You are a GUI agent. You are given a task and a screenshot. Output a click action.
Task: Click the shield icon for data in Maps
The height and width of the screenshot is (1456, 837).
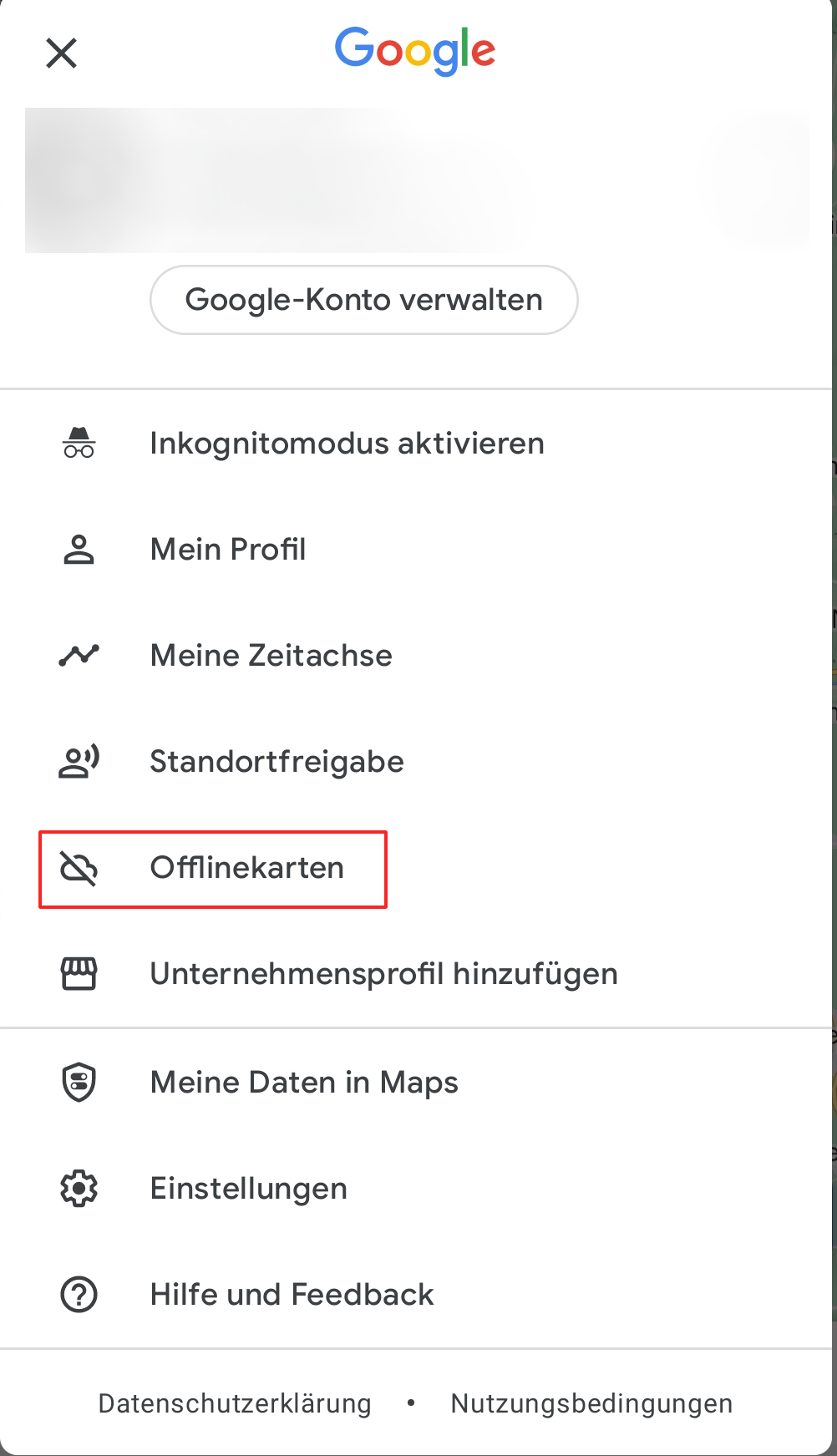[79, 1083]
